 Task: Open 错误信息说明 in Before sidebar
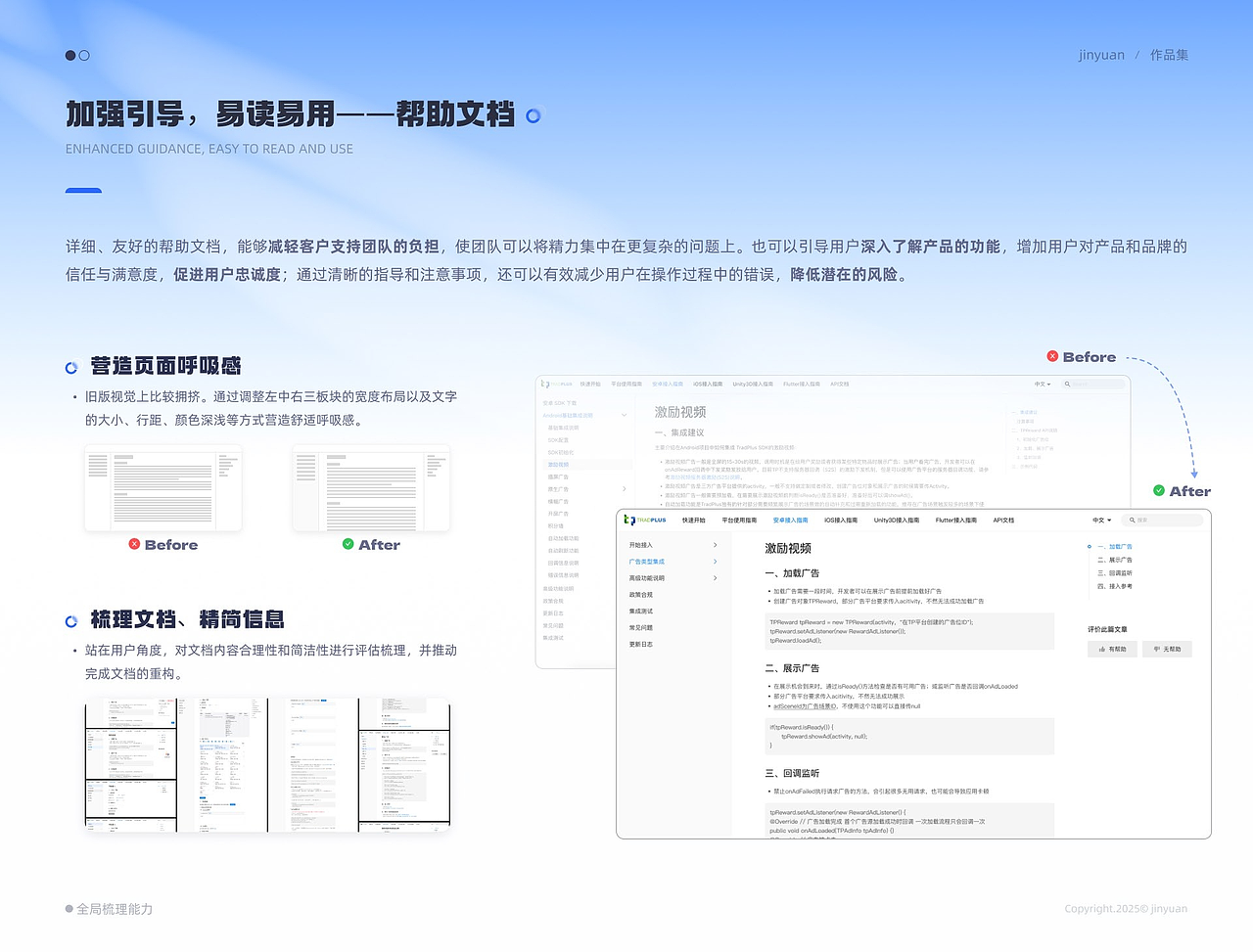563,575
